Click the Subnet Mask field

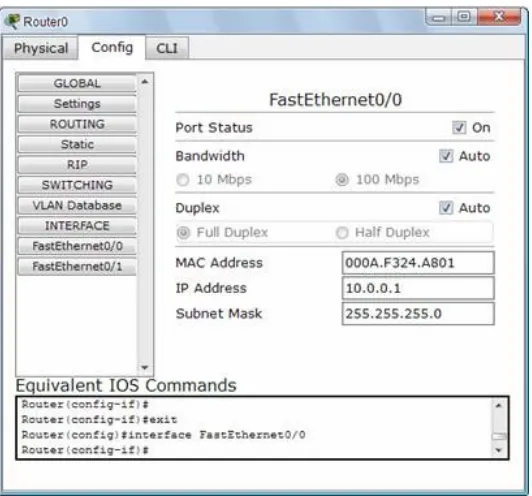(418, 314)
